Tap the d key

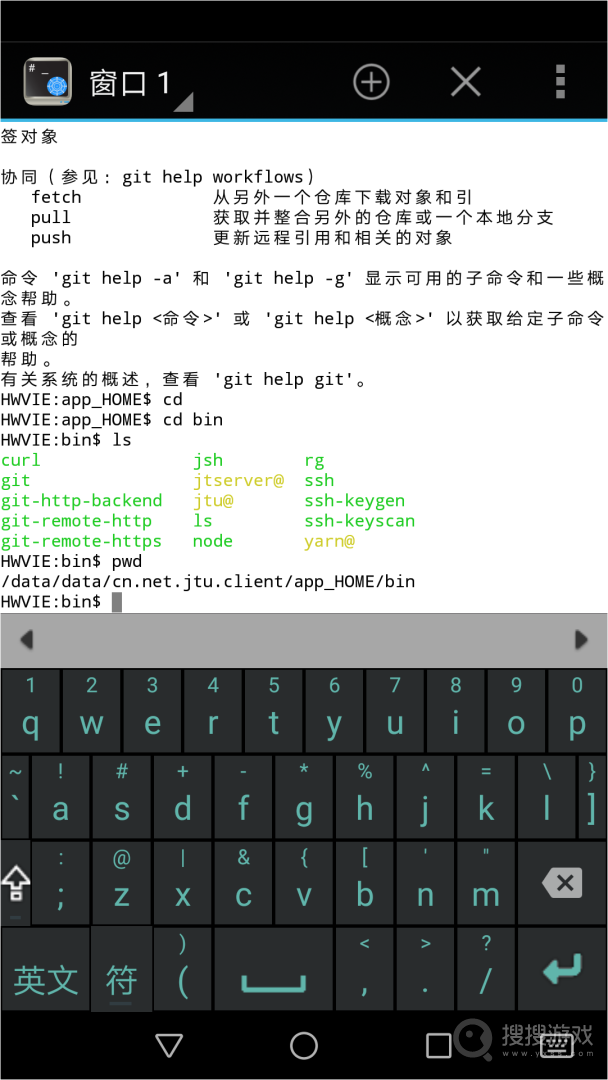(x=182, y=796)
